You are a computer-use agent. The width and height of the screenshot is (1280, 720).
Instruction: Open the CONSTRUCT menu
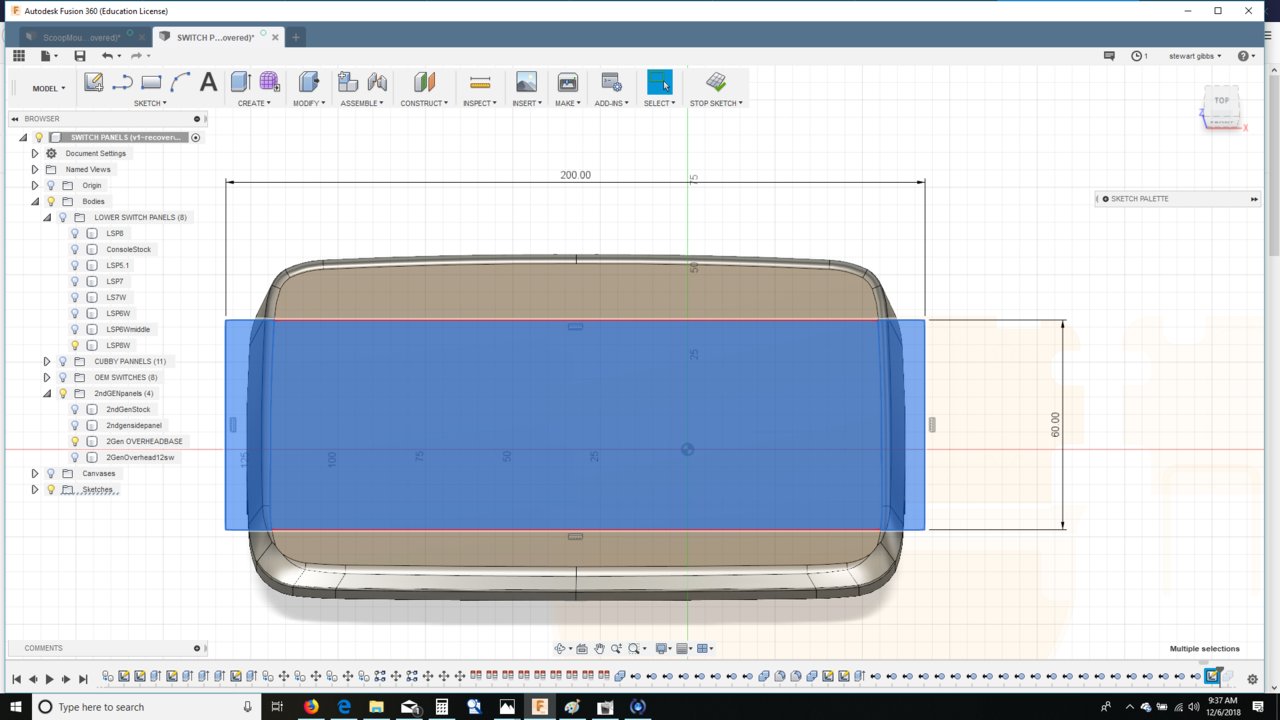(x=424, y=103)
